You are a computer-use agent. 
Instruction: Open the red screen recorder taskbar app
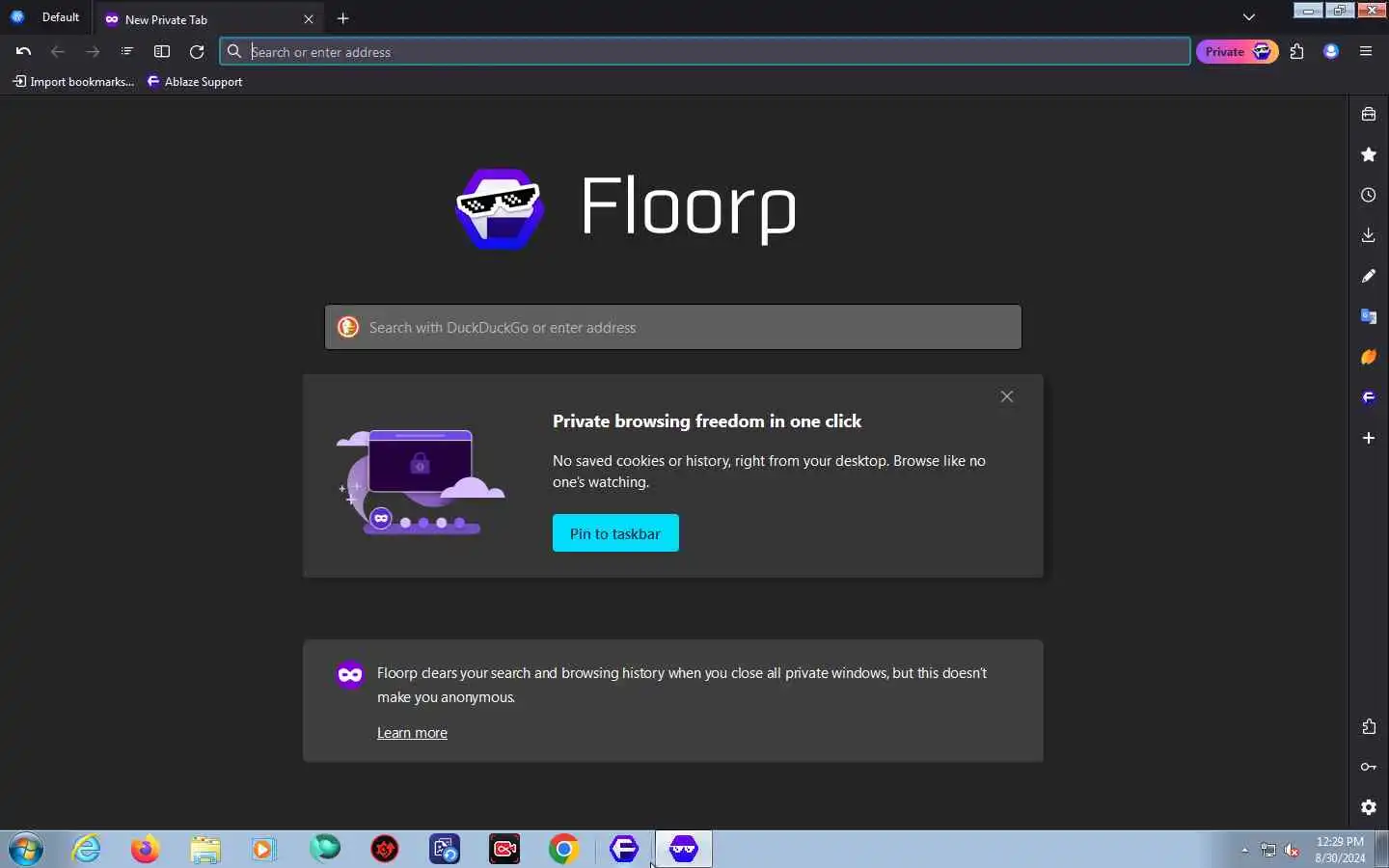coord(504,850)
